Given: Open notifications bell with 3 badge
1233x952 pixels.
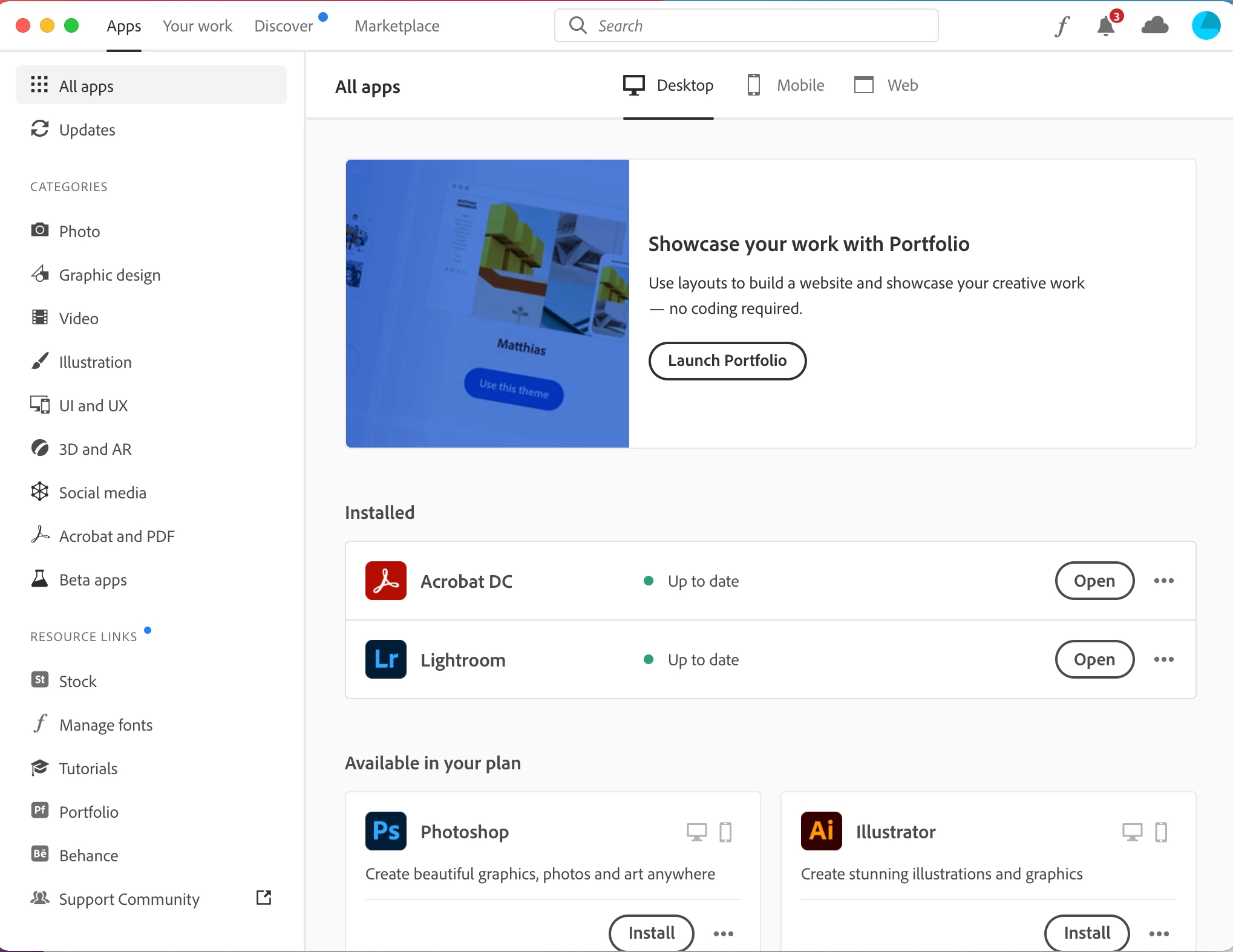Looking at the screenshot, I should click(1108, 24).
